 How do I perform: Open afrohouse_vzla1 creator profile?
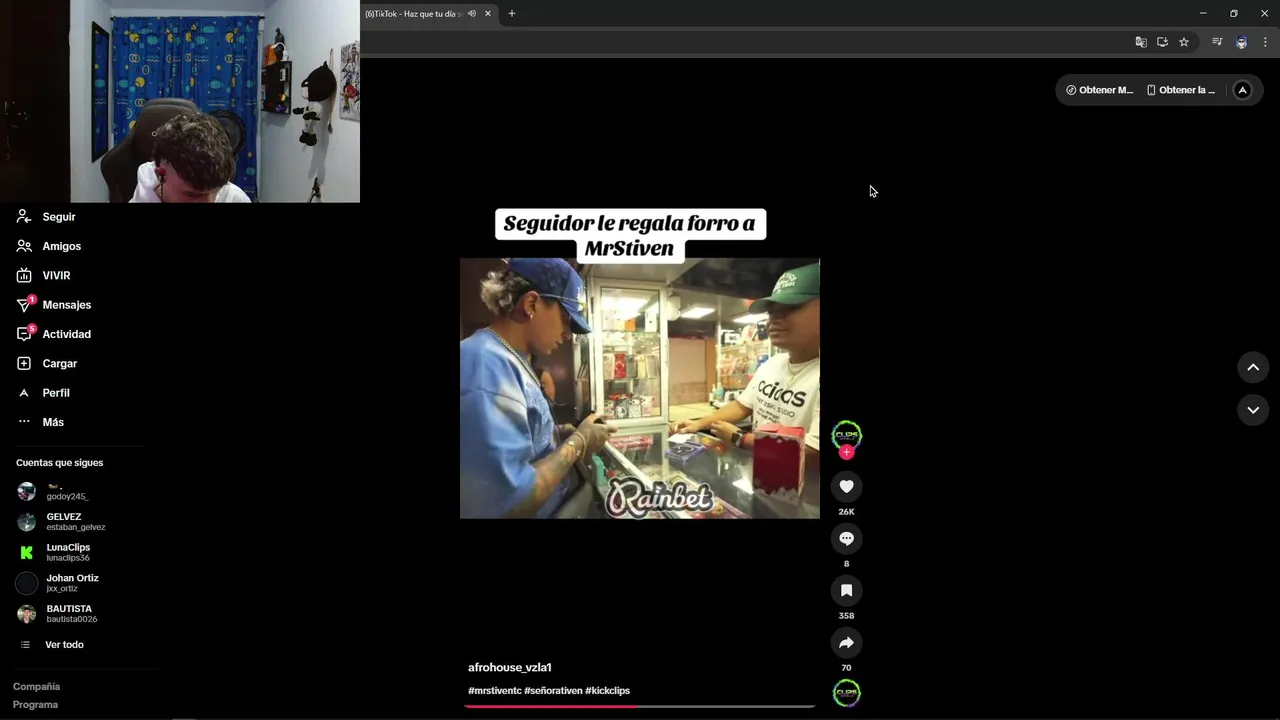510,667
